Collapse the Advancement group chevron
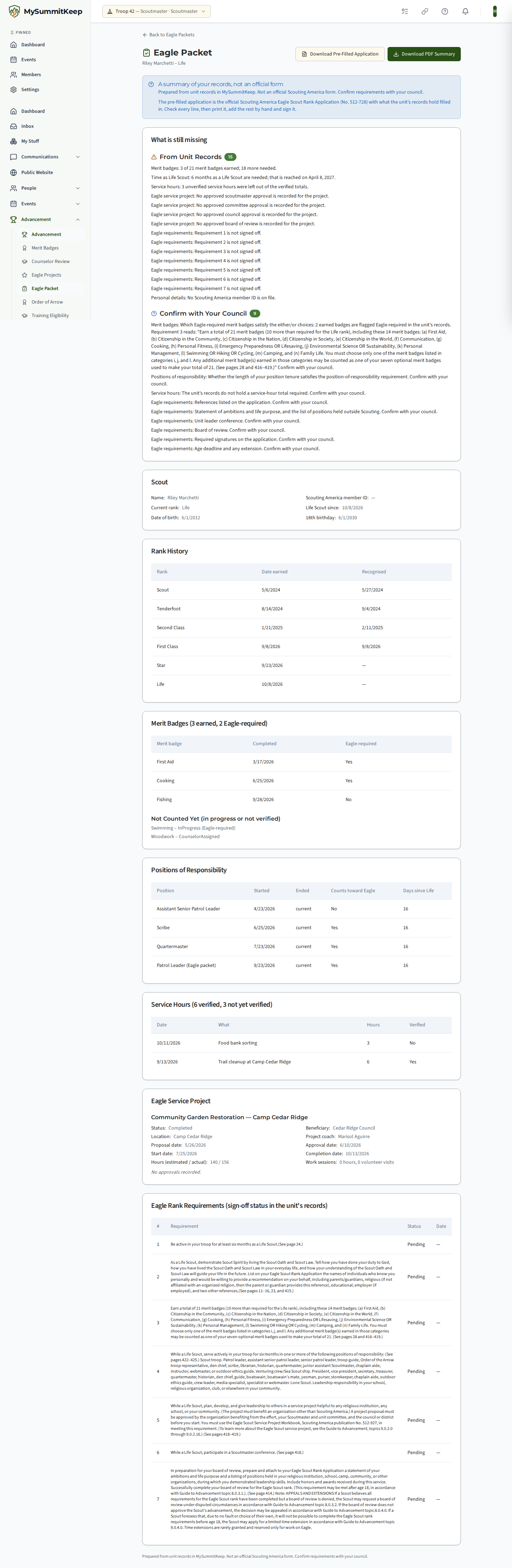 78,219
